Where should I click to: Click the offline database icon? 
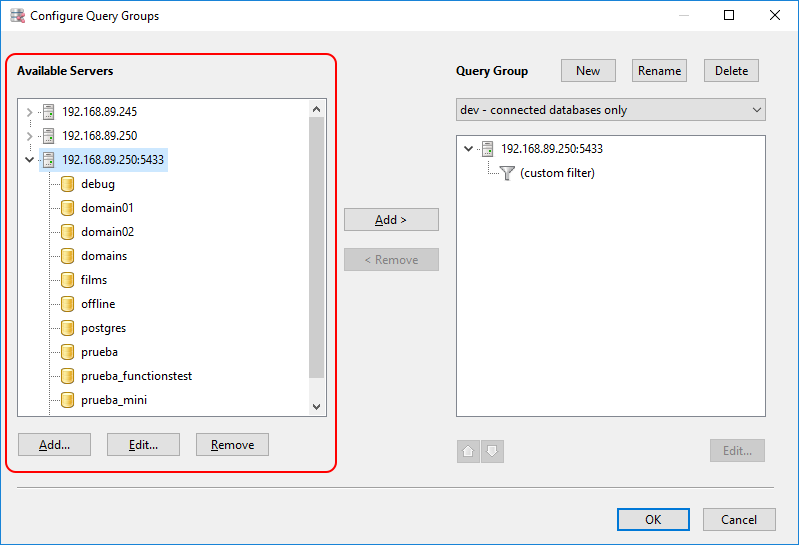[x=67, y=304]
